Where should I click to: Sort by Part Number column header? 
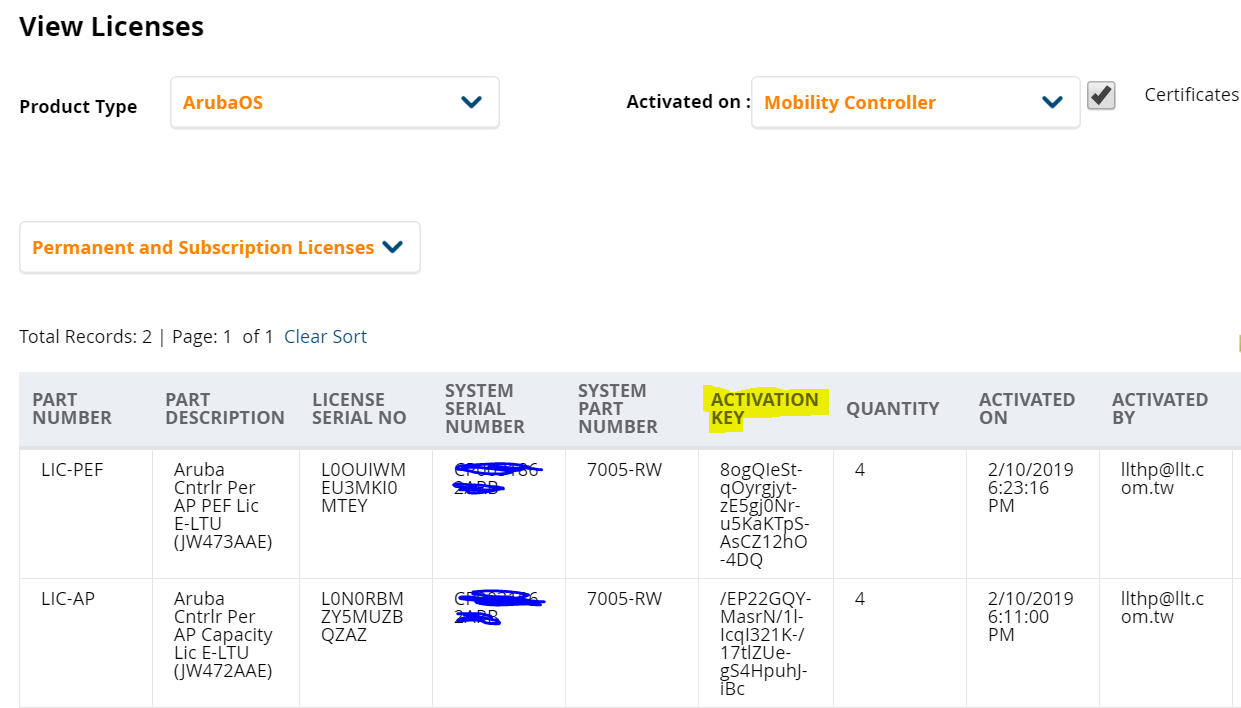tap(72, 408)
